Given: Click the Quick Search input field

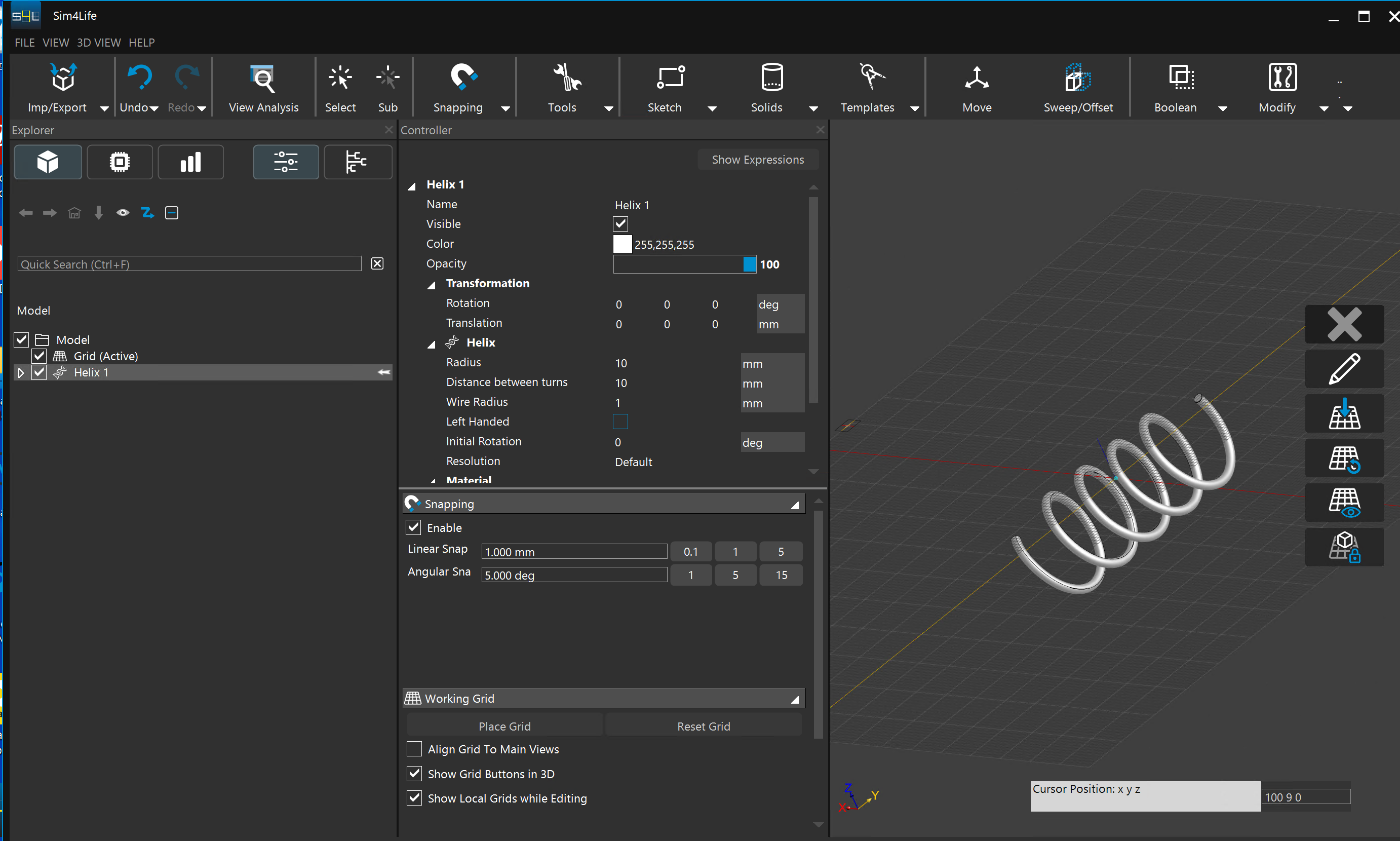Looking at the screenshot, I should [x=189, y=264].
